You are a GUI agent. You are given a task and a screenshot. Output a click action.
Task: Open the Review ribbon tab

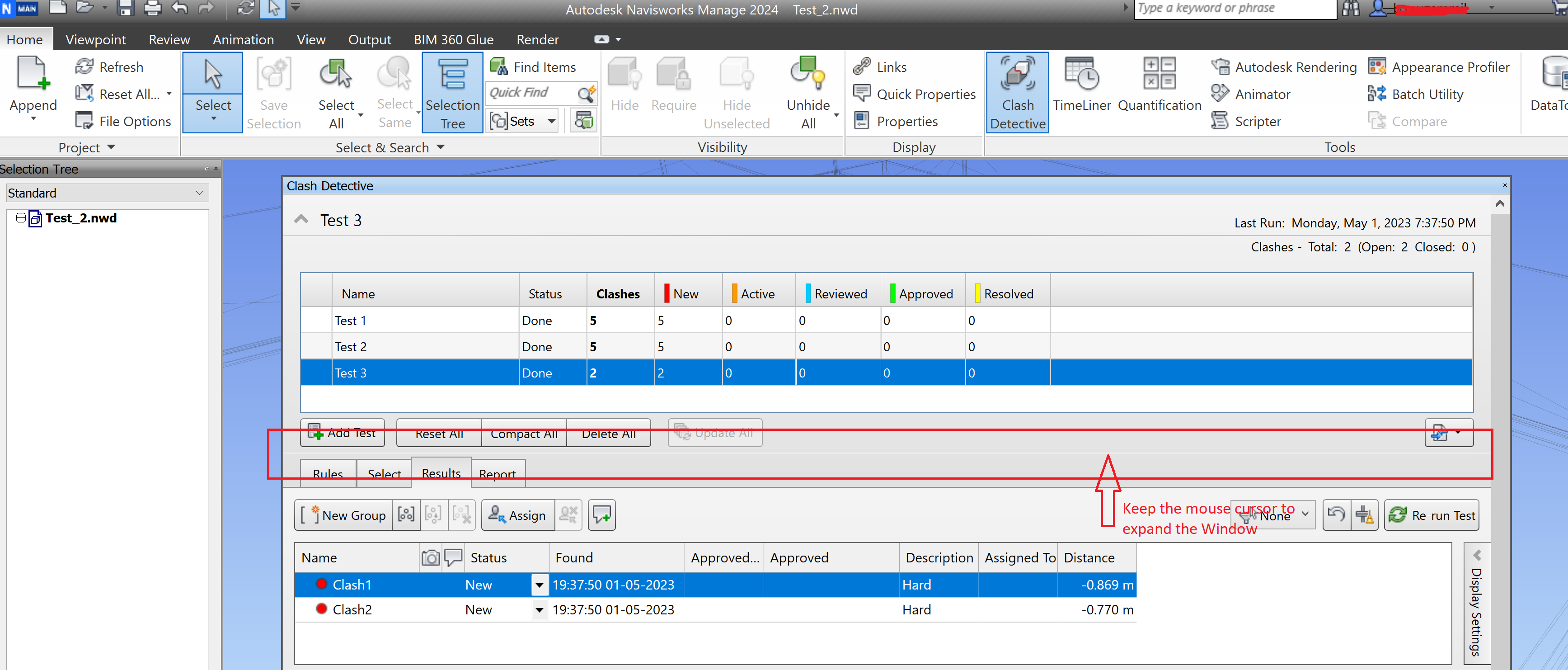pos(169,40)
